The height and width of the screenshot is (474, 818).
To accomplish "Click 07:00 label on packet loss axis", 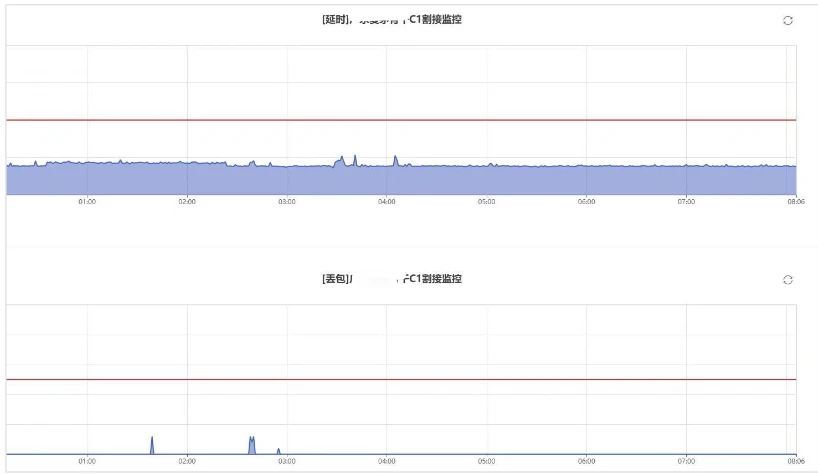I will [686, 461].
